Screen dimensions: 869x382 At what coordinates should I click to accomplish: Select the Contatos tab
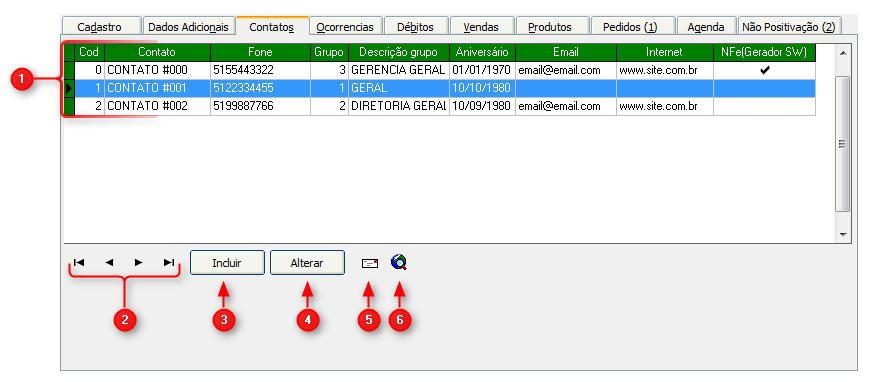(272, 26)
